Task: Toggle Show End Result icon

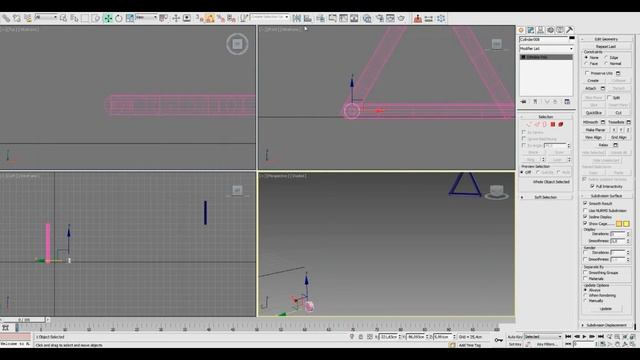Action: [x=535, y=102]
